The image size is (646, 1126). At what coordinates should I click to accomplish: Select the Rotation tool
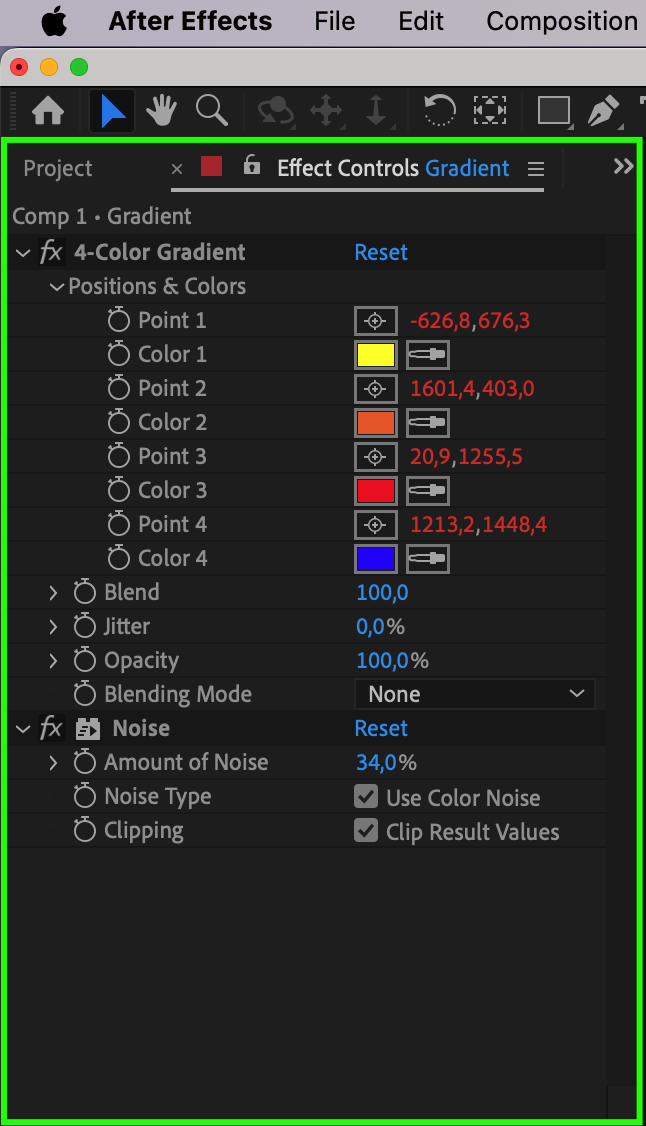439,111
